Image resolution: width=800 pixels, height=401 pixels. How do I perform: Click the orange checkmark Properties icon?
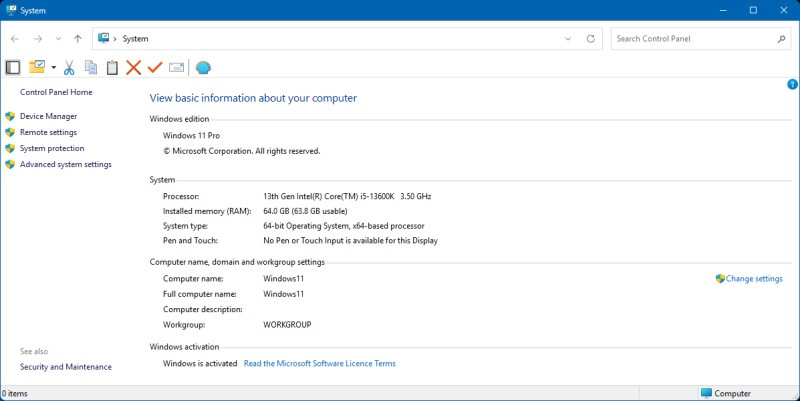click(x=155, y=67)
